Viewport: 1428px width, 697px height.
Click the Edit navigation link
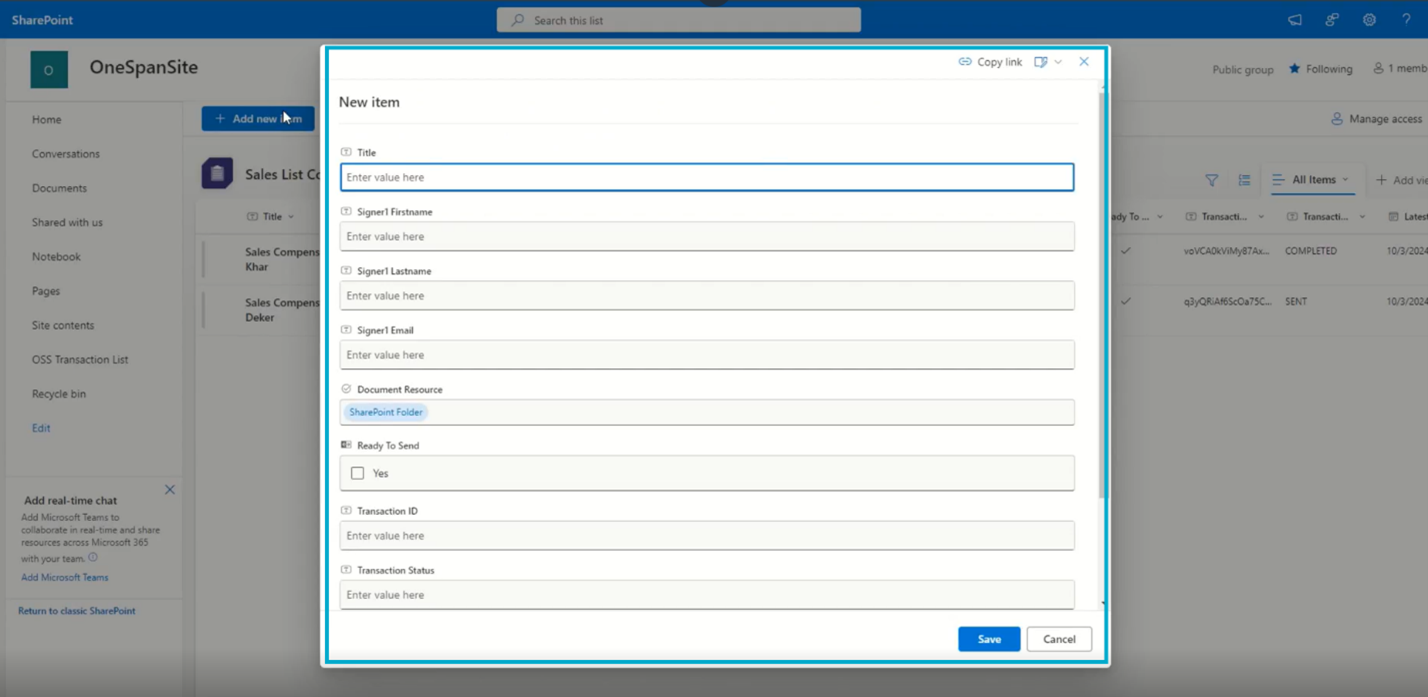(x=41, y=428)
